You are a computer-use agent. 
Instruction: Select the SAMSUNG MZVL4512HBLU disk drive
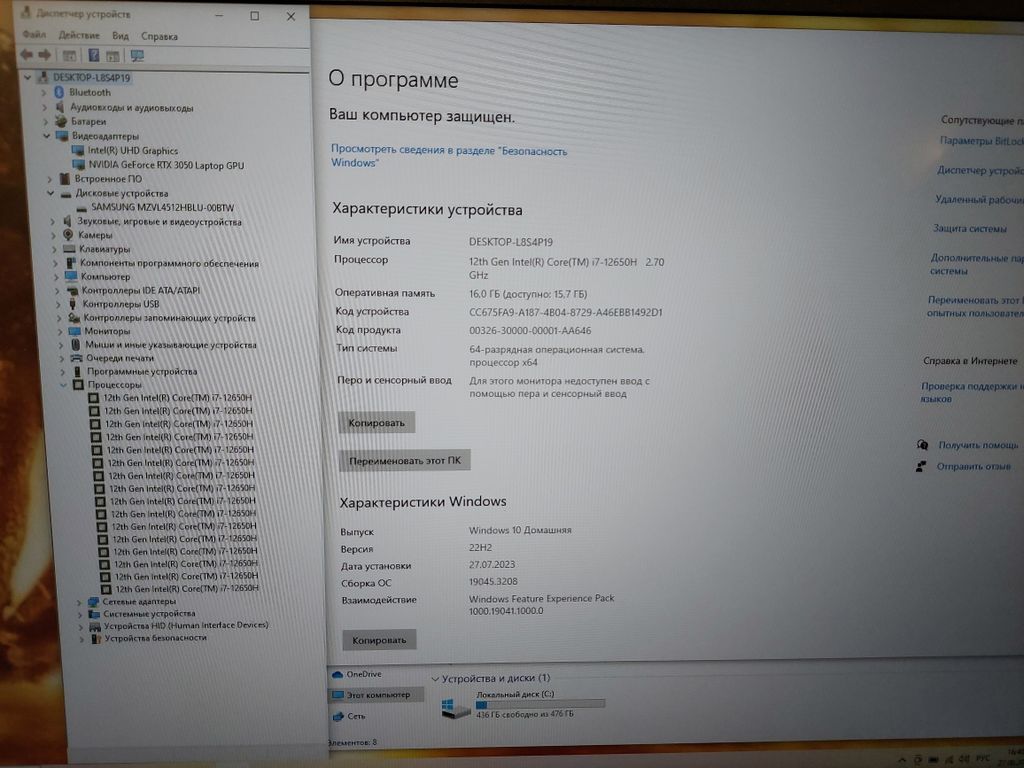pyautogui.click(x=161, y=207)
